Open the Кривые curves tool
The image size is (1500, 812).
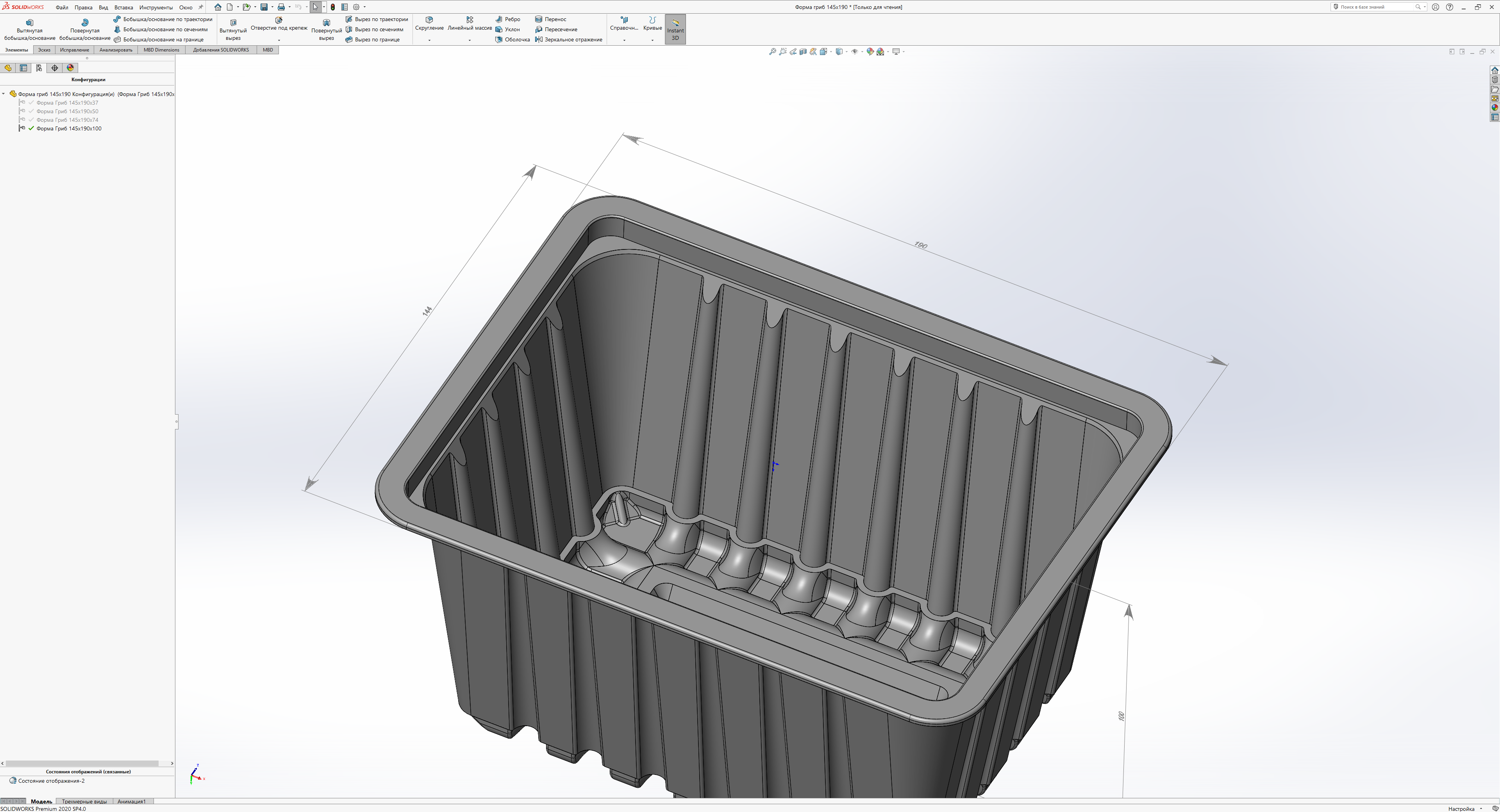pyautogui.click(x=652, y=24)
